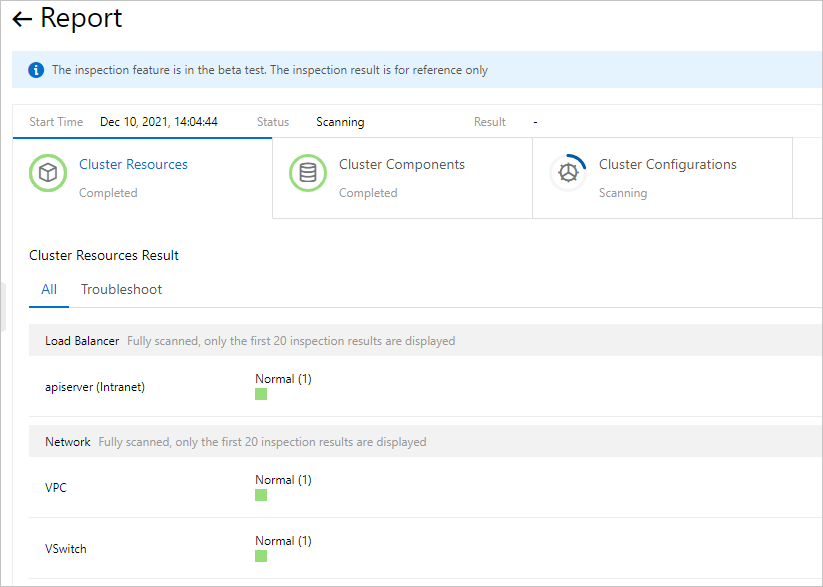
Task: Select the Troubleshoot tab
Action: coord(121,290)
